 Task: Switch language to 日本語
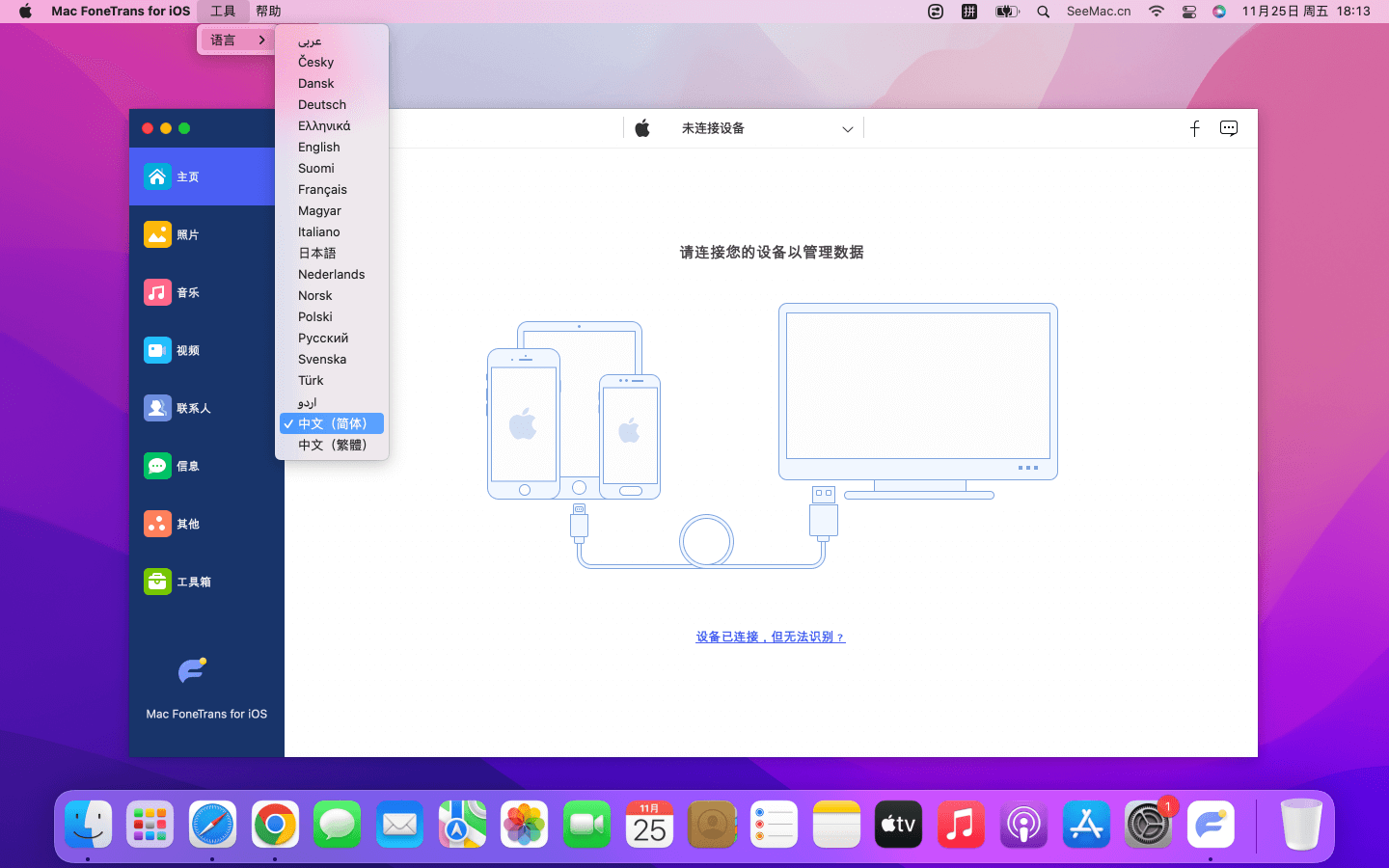(x=332, y=254)
